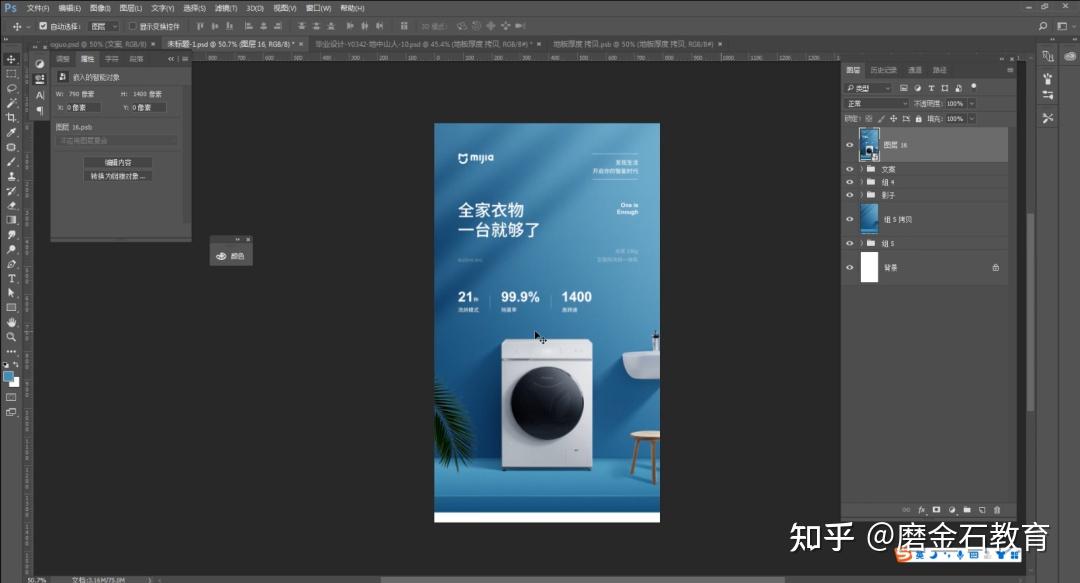Open the blend mode 正常 dropdown
The width and height of the screenshot is (1080, 583).
click(x=876, y=103)
